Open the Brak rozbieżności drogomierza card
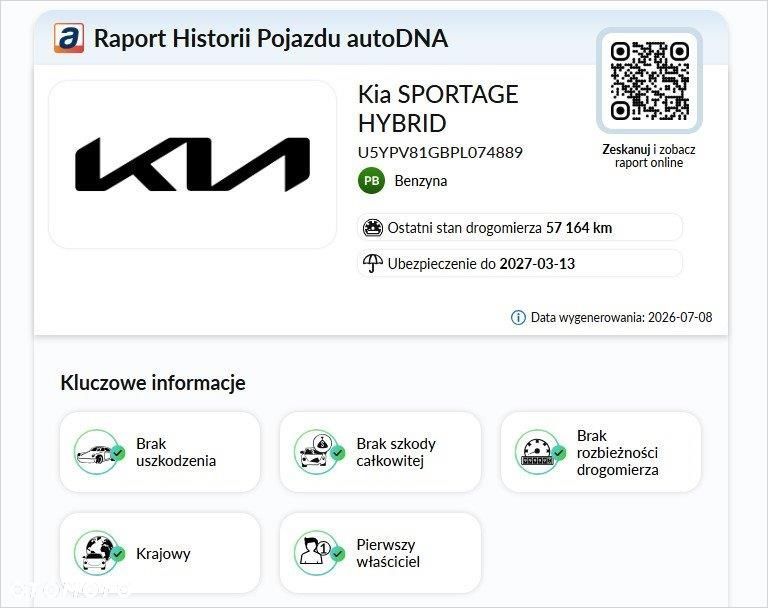768x608 pixels. click(x=601, y=452)
